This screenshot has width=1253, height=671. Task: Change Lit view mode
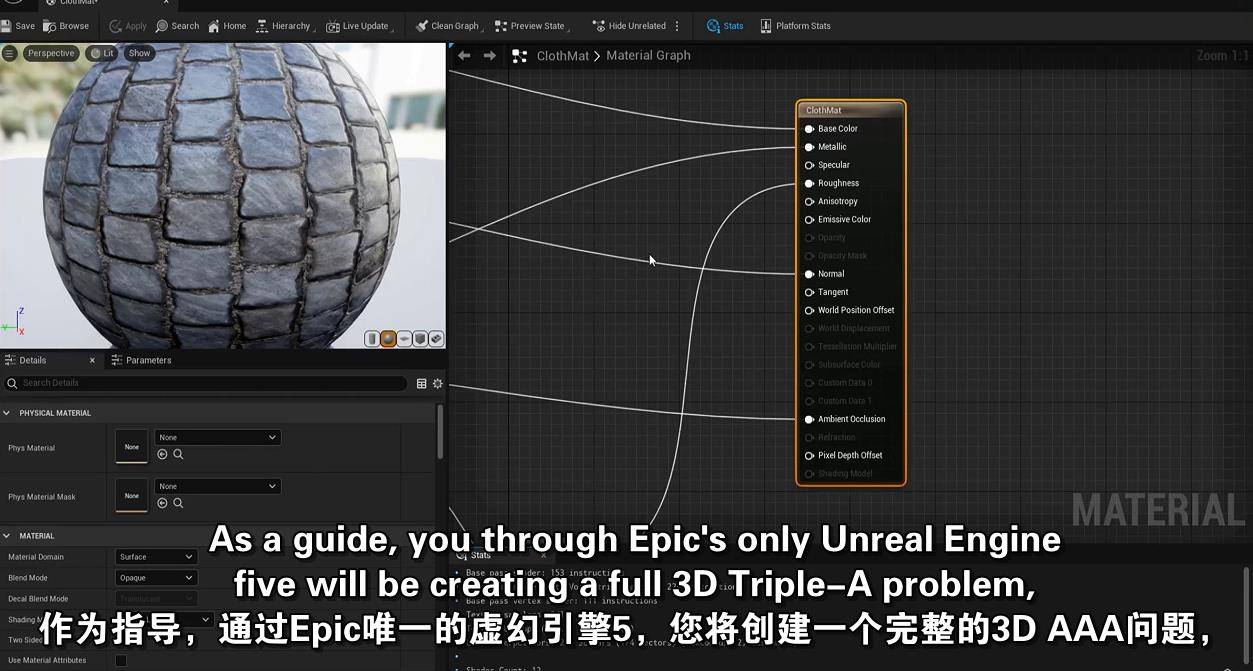coord(101,53)
